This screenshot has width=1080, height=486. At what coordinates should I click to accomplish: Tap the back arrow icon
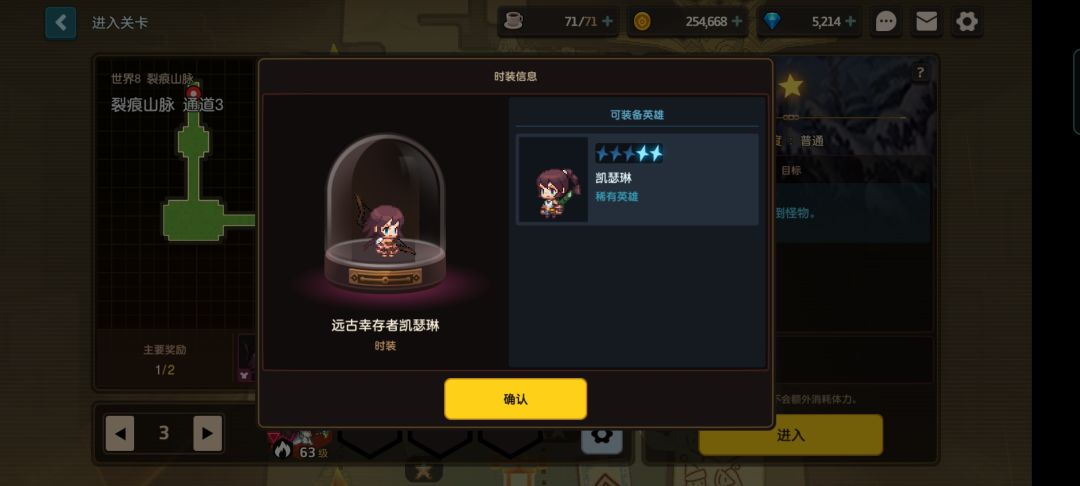pyautogui.click(x=61, y=23)
